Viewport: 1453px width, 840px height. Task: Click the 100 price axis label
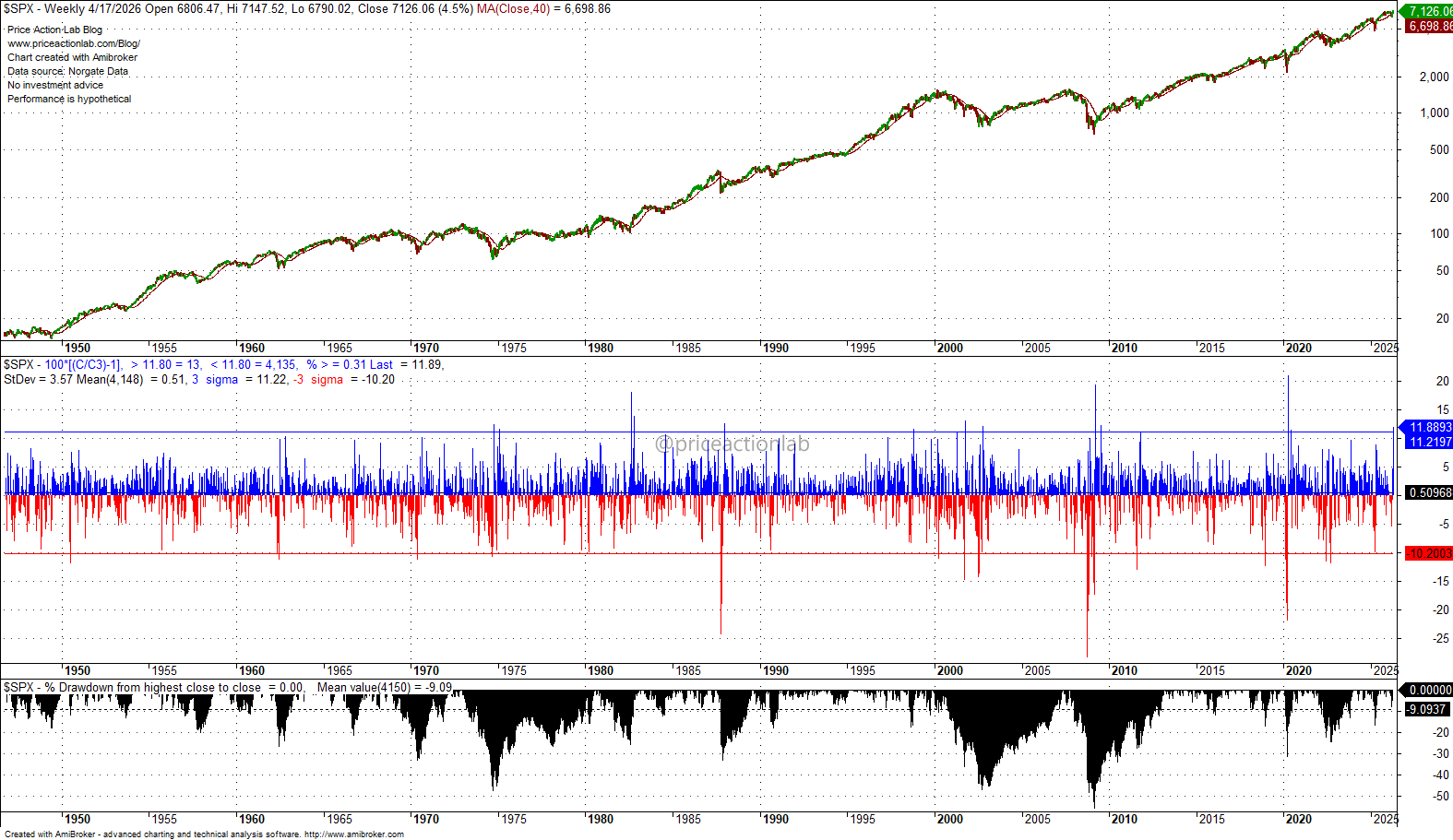(1438, 233)
